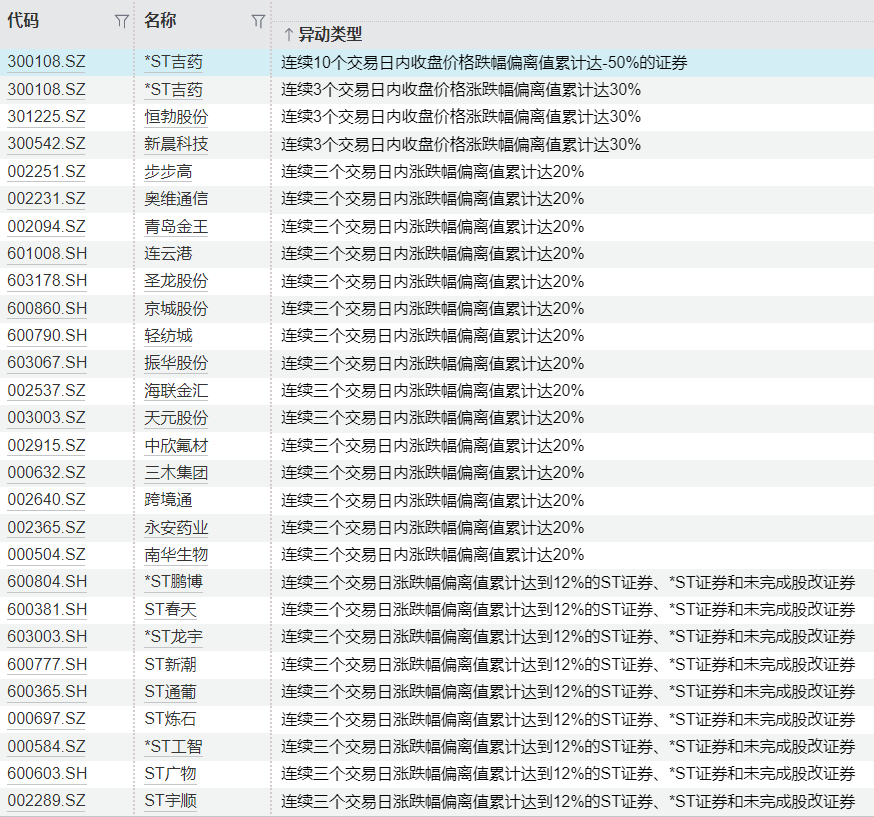Open stock code 603178.SH
Viewport: 874px width, 817px height.
pos(47,280)
